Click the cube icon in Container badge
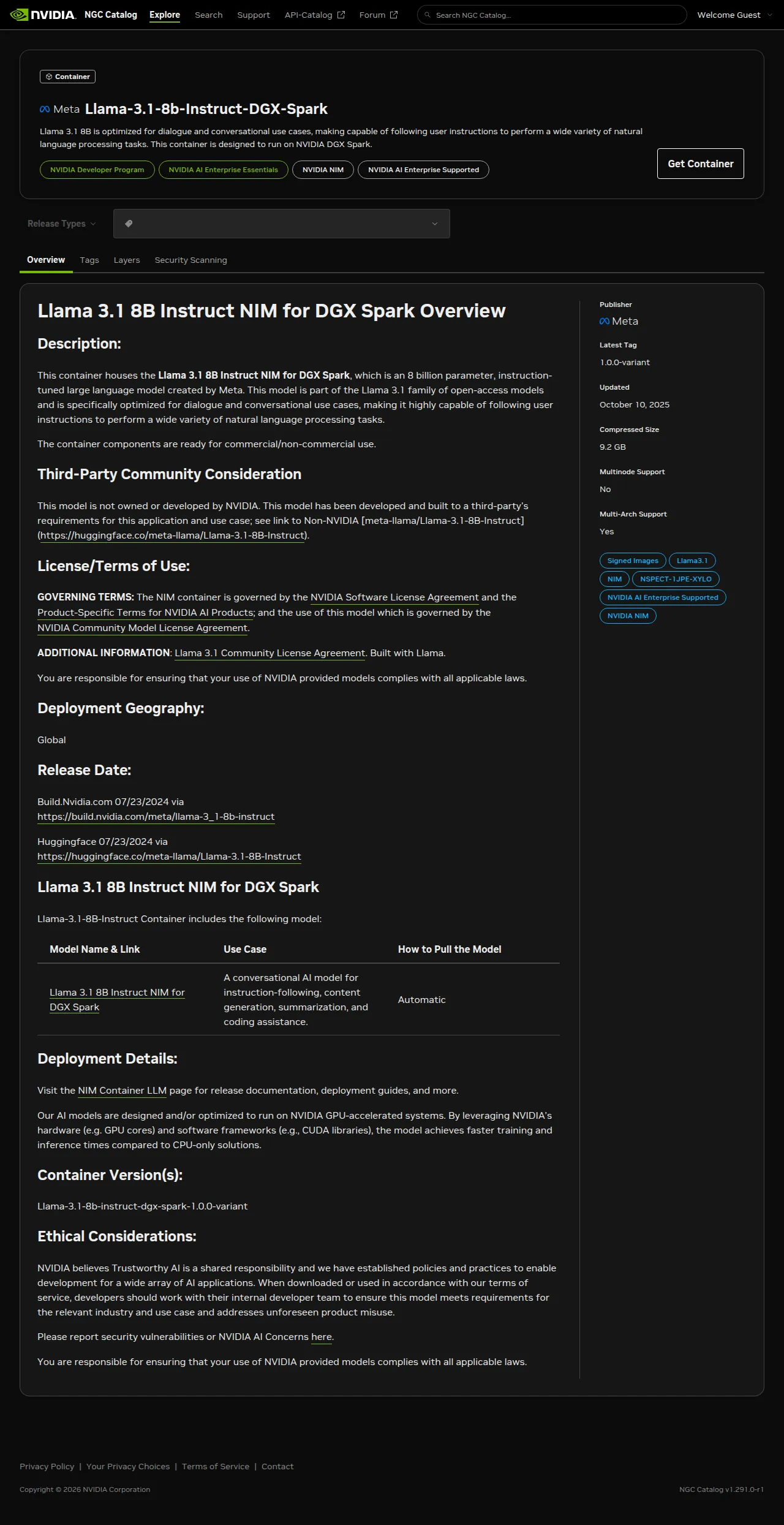The width and height of the screenshot is (784, 1525). (x=49, y=77)
